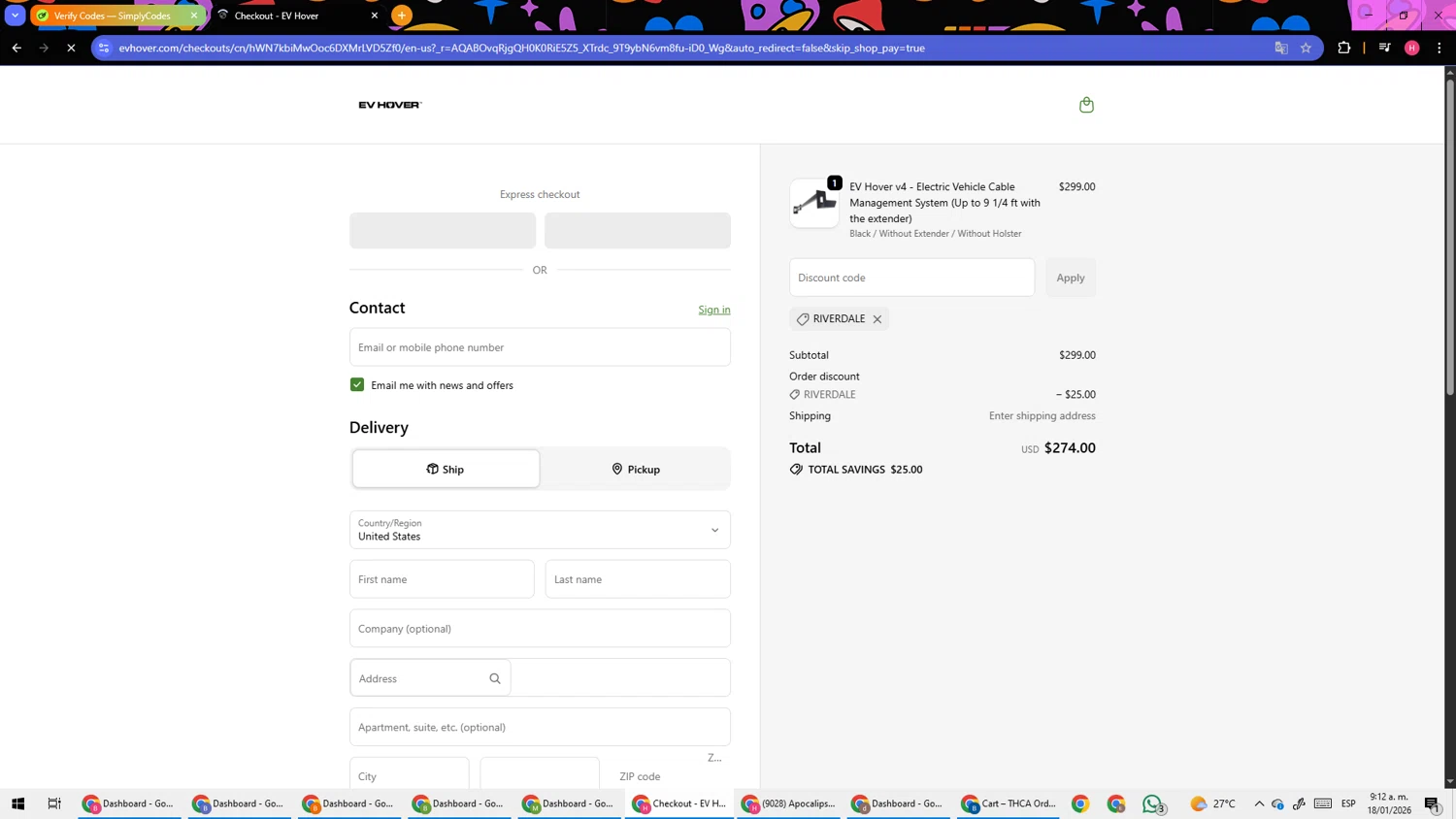
Task: Click the Last name field
Action: (638, 579)
